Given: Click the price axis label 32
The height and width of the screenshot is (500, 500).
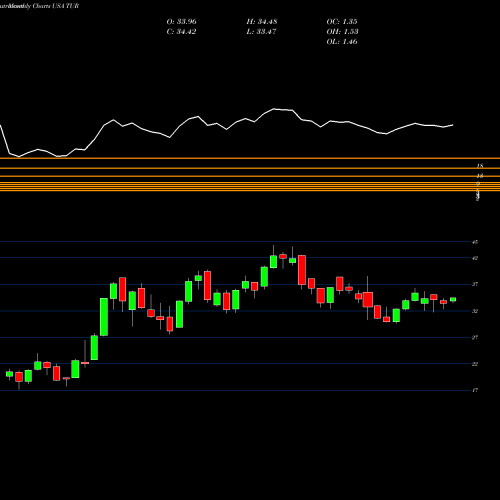Looking at the screenshot, I should click(x=475, y=311).
